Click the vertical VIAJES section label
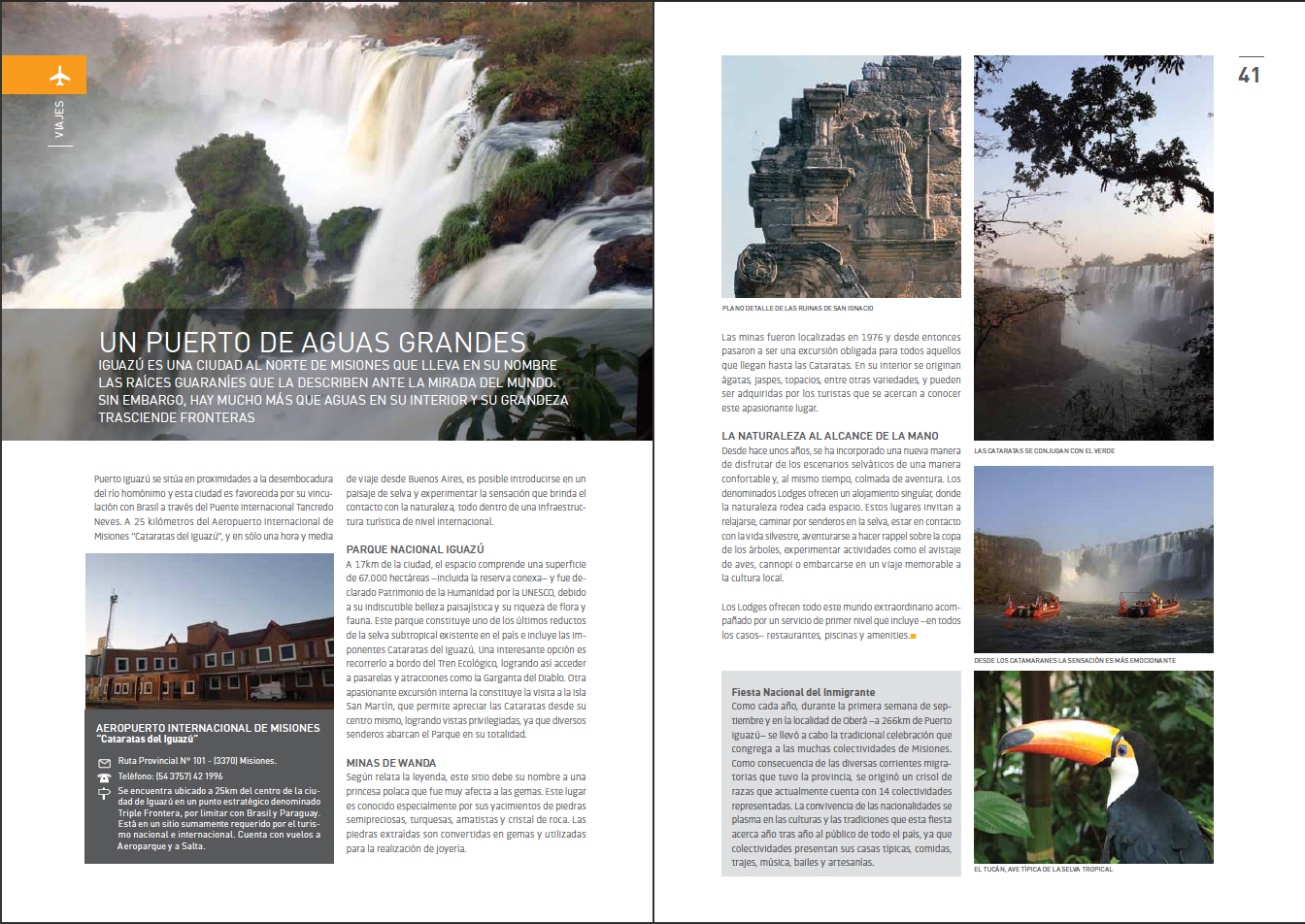Screen dimensions: 1305x924 [59, 119]
